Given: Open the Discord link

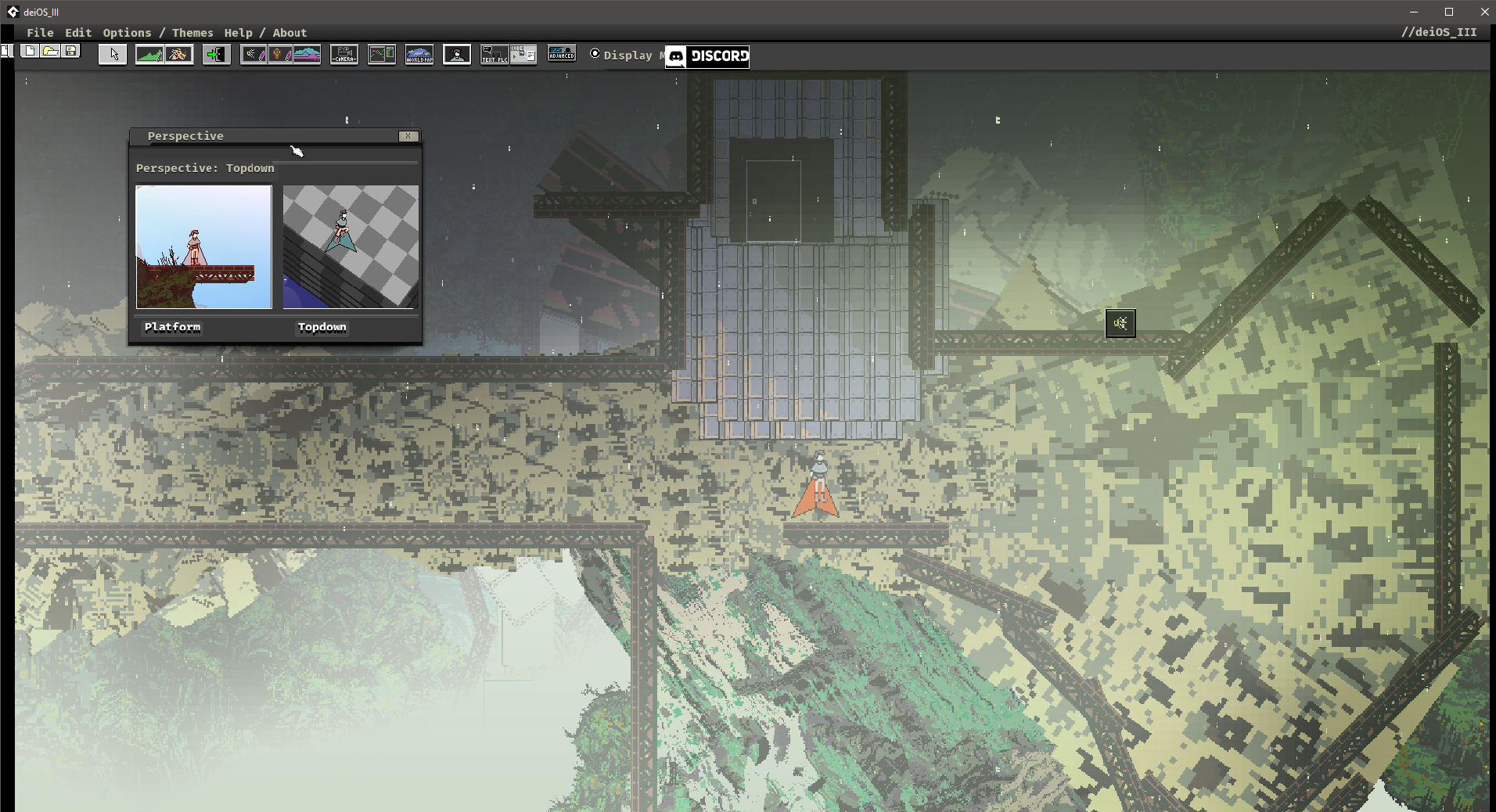Looking at the screenshot, I should click(707, 56).
